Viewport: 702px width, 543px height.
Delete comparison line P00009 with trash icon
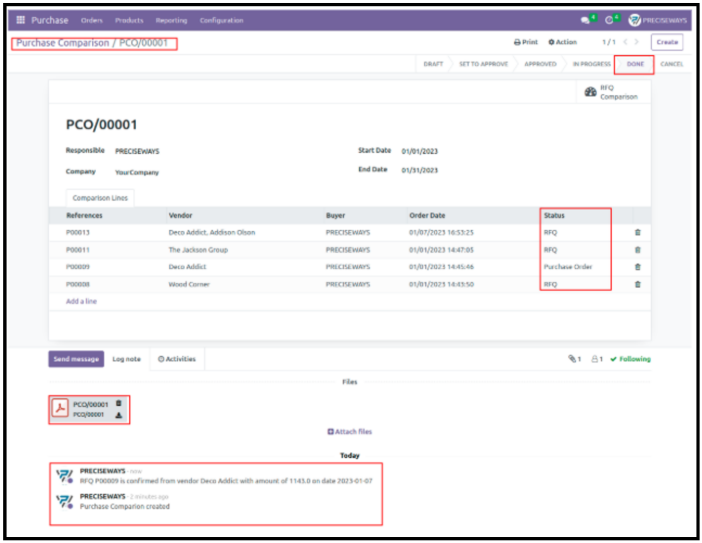[638, 267]
